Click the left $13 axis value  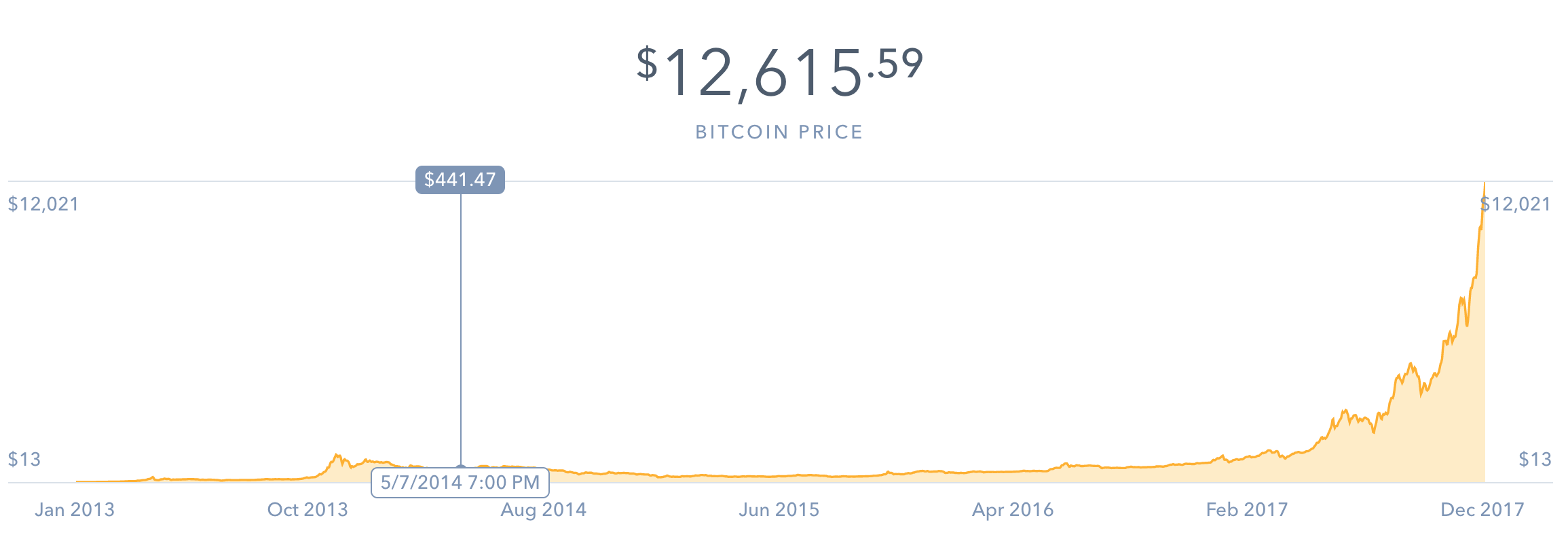click(24, 460)
